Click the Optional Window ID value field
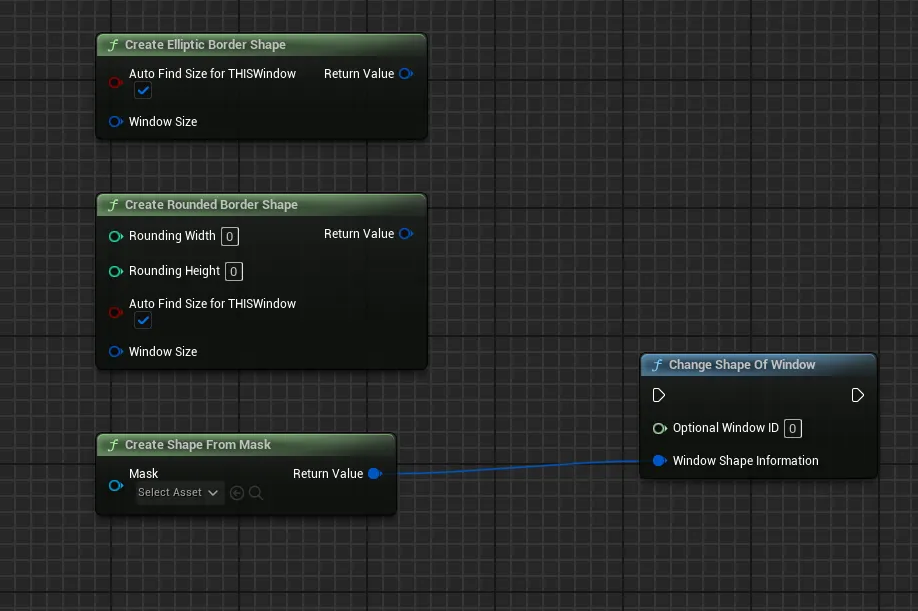 792,429
